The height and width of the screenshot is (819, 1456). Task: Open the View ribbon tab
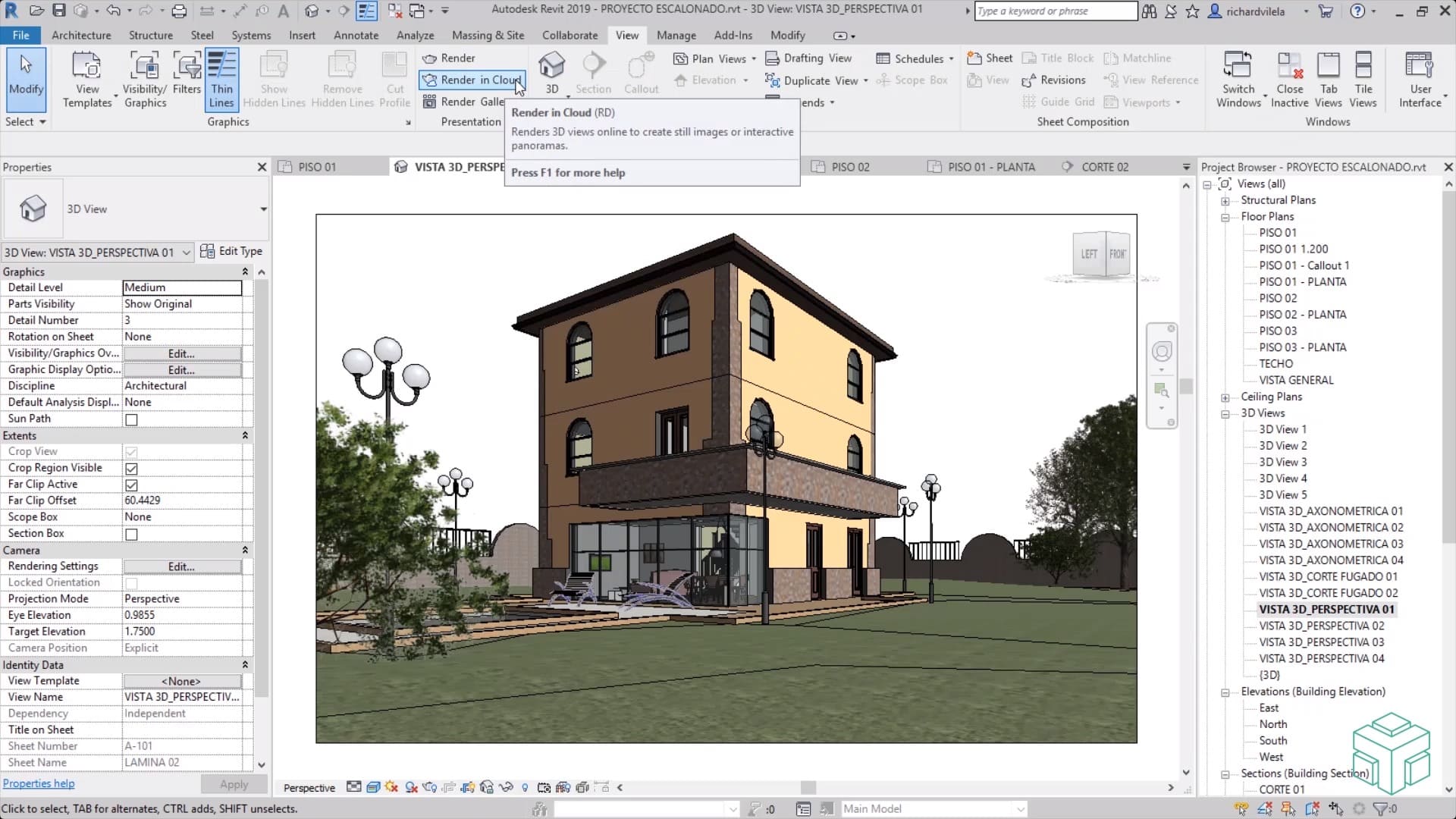point(627,35)
